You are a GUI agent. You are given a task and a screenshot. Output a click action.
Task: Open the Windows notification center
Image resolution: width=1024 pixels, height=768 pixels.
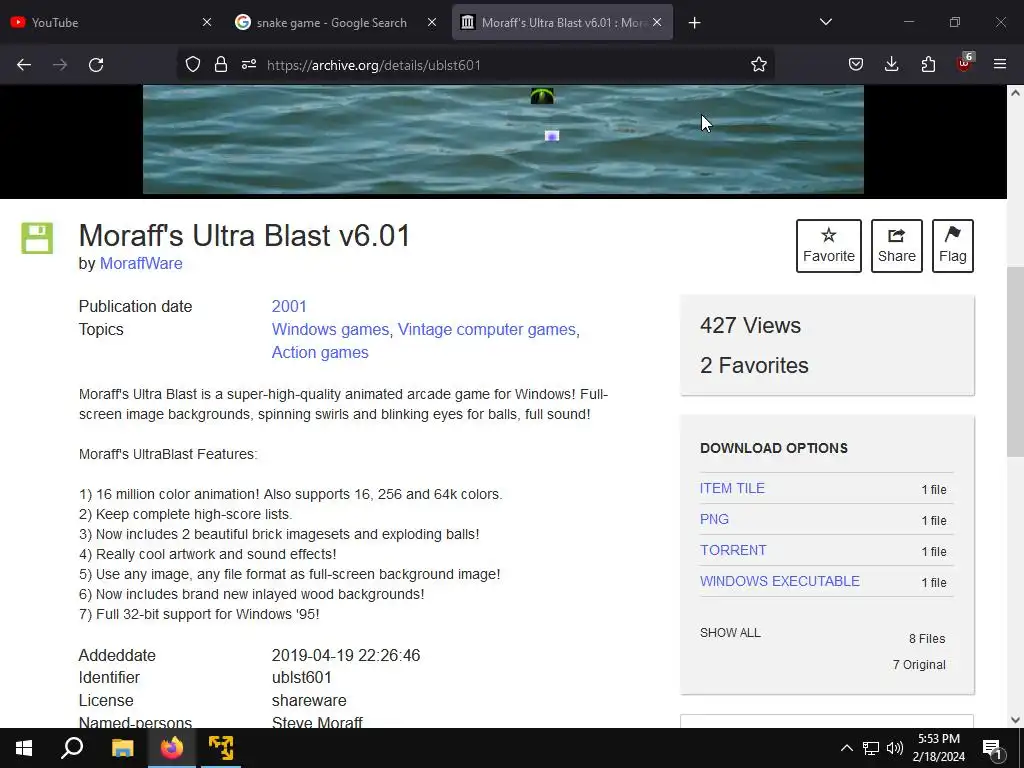tap(992, 748)
